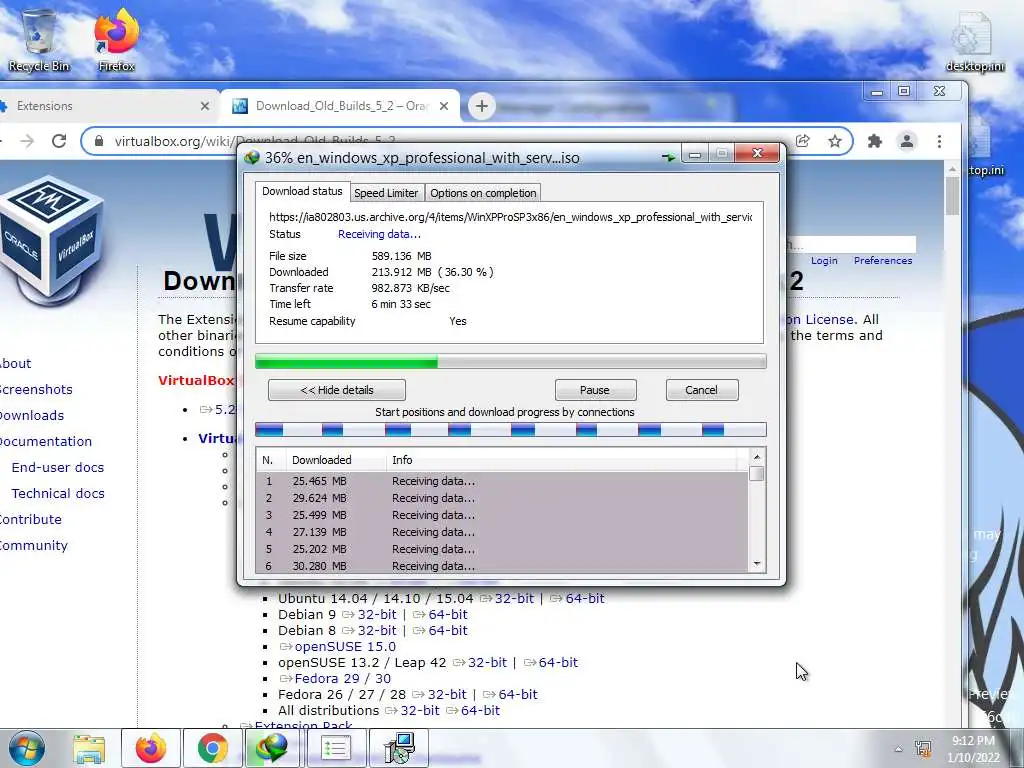Open the Firefox desktop shortcut
The width and height of the screenshot is (1024, 768).
point(116,39)
